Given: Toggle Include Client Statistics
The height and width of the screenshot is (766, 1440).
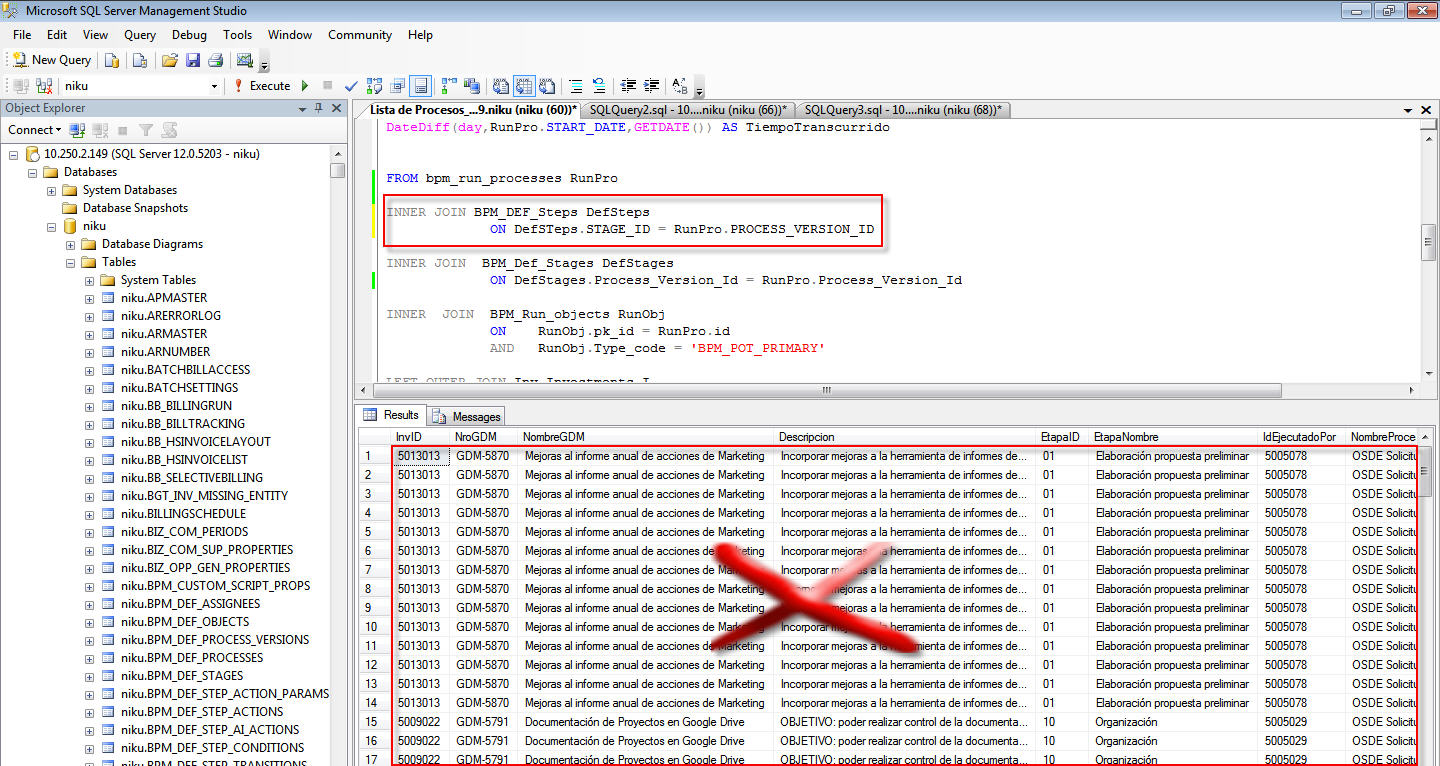Looking at the screenshot, I should 471,86.
